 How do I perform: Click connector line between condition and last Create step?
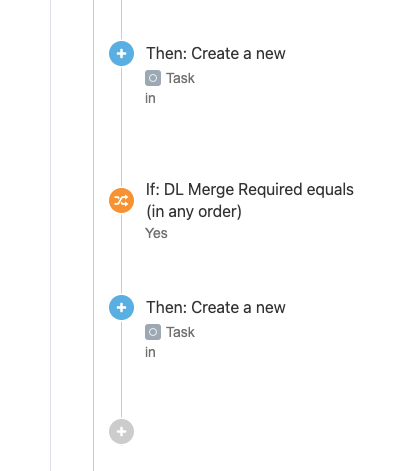[121, 254]
